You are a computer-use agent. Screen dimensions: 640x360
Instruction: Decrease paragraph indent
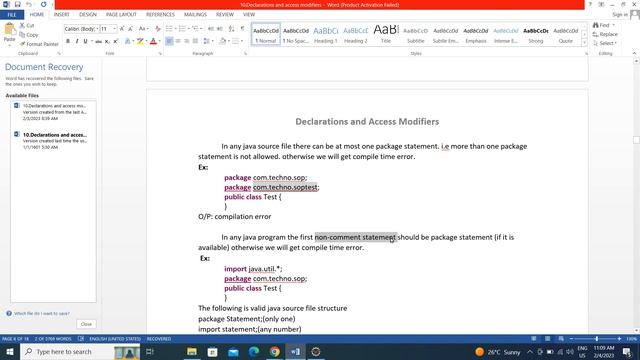[211, 29]
